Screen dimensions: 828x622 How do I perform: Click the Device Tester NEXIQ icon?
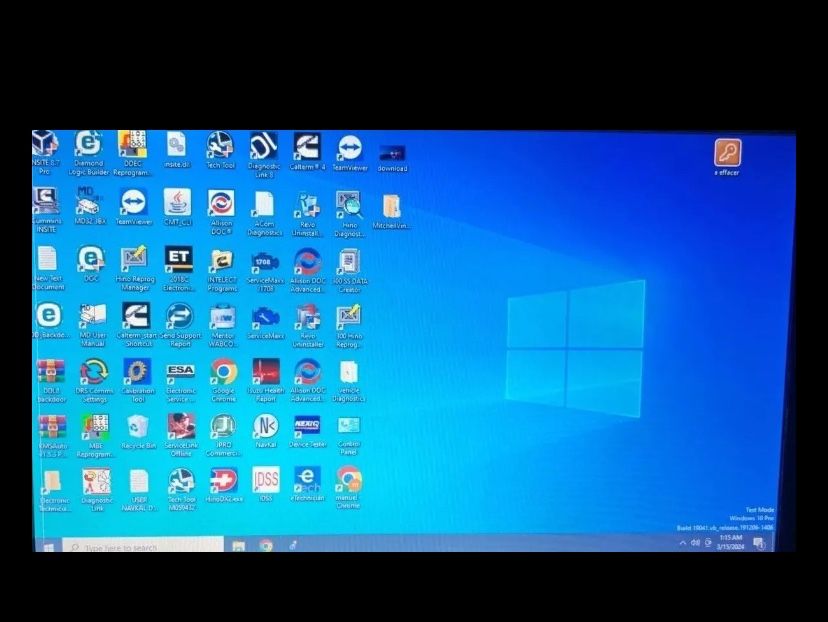[x=307, y=427]
